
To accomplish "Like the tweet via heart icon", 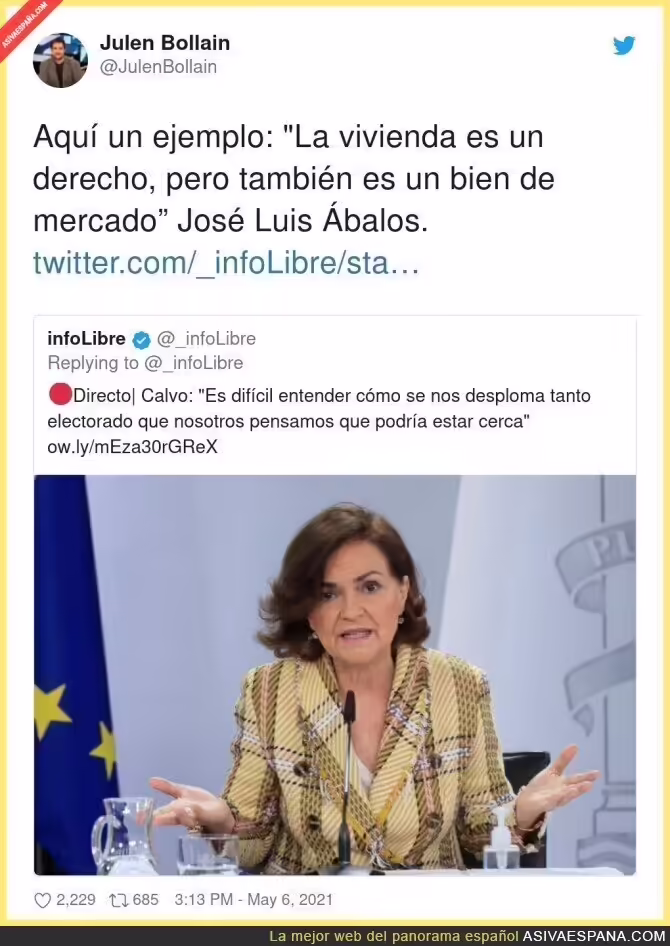I will (42, 900).
